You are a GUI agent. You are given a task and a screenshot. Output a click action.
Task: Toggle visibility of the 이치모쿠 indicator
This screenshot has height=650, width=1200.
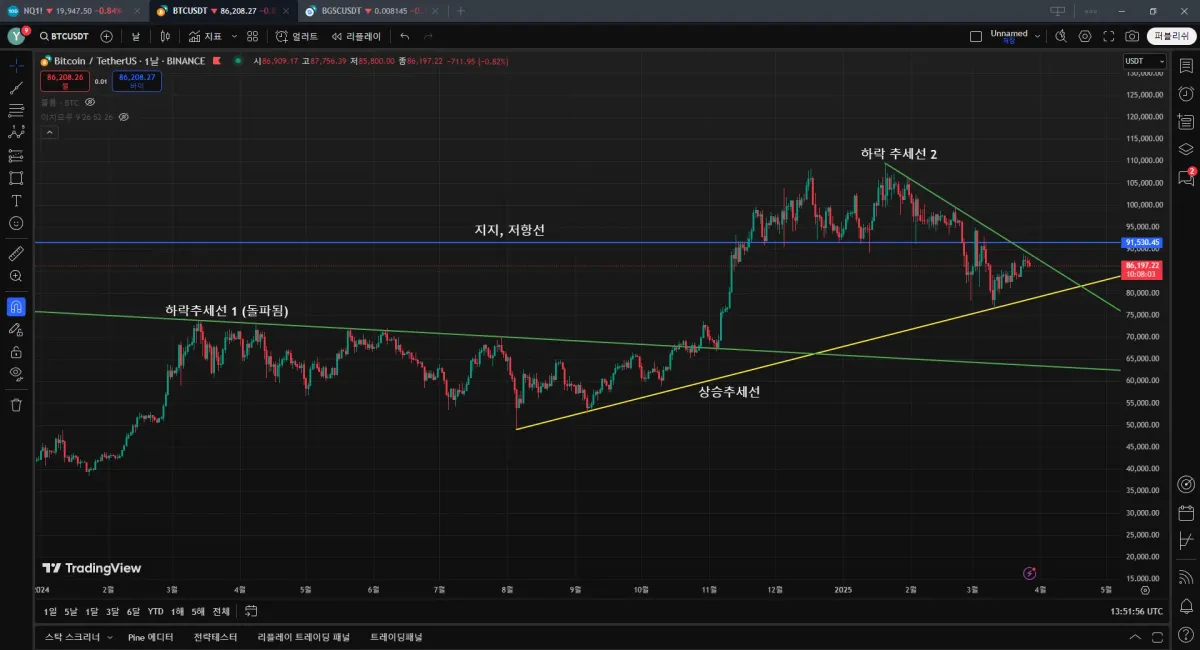[x=124, y=117]
